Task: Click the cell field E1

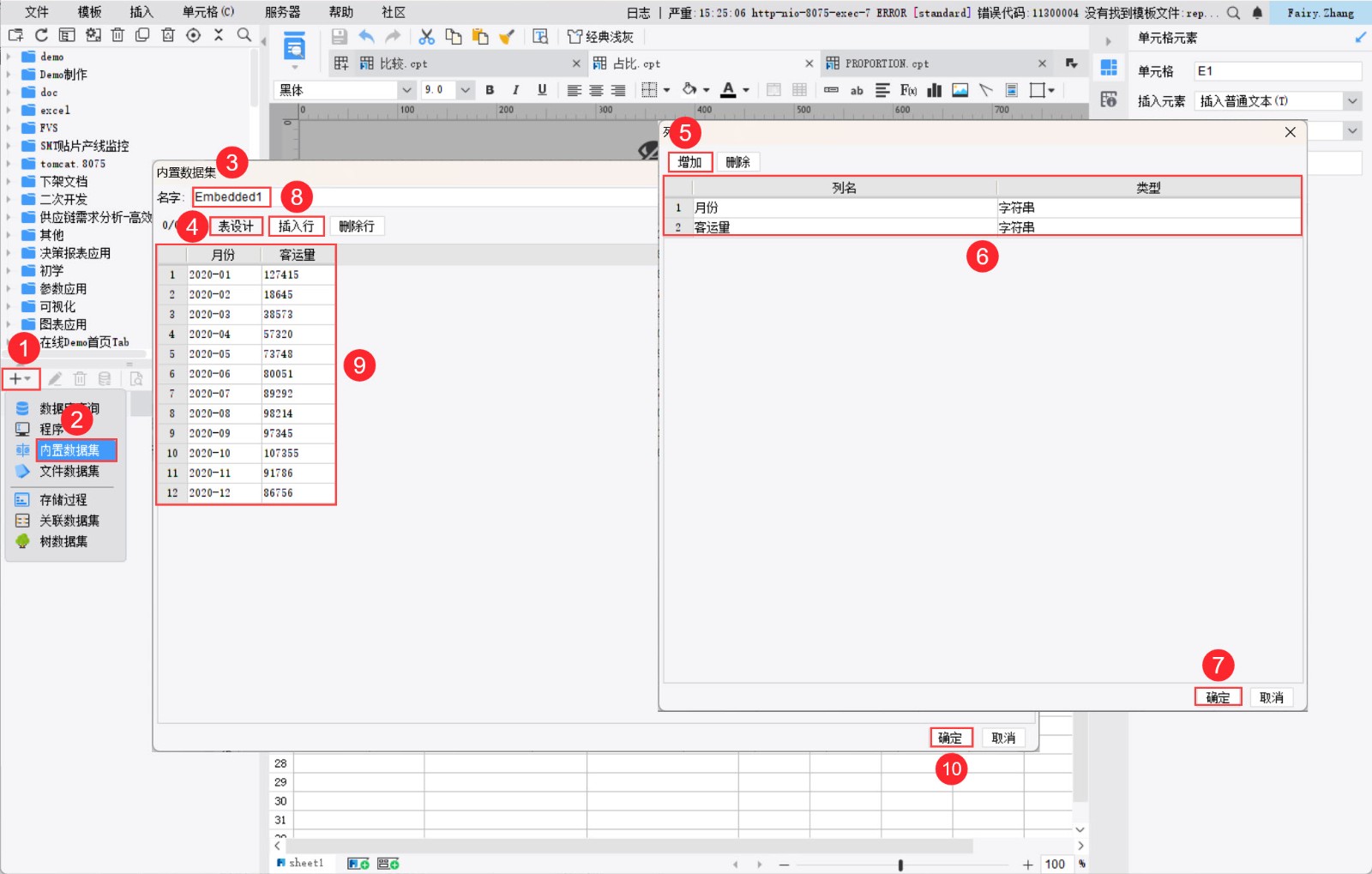Action: click(x=1278, y=71)
